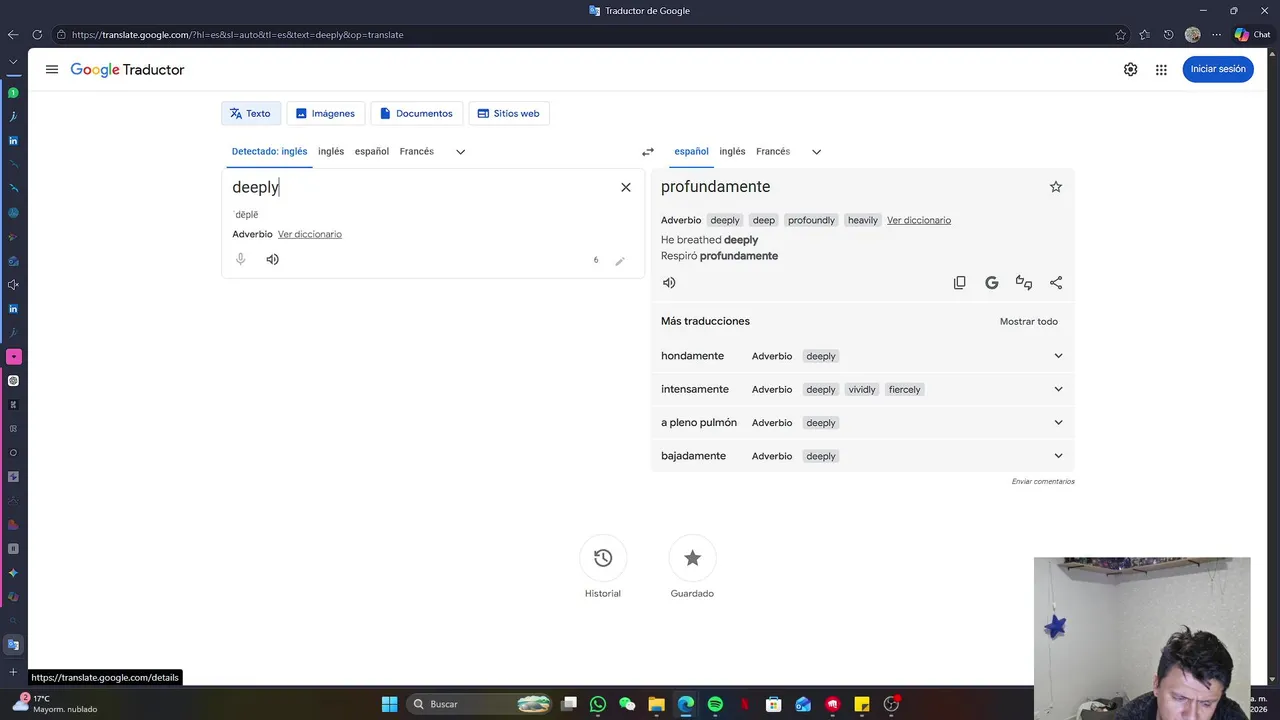This screenshot has width=1280, height=720.
Task: Bookmark page with address bar star
Action: [1121, 35]
